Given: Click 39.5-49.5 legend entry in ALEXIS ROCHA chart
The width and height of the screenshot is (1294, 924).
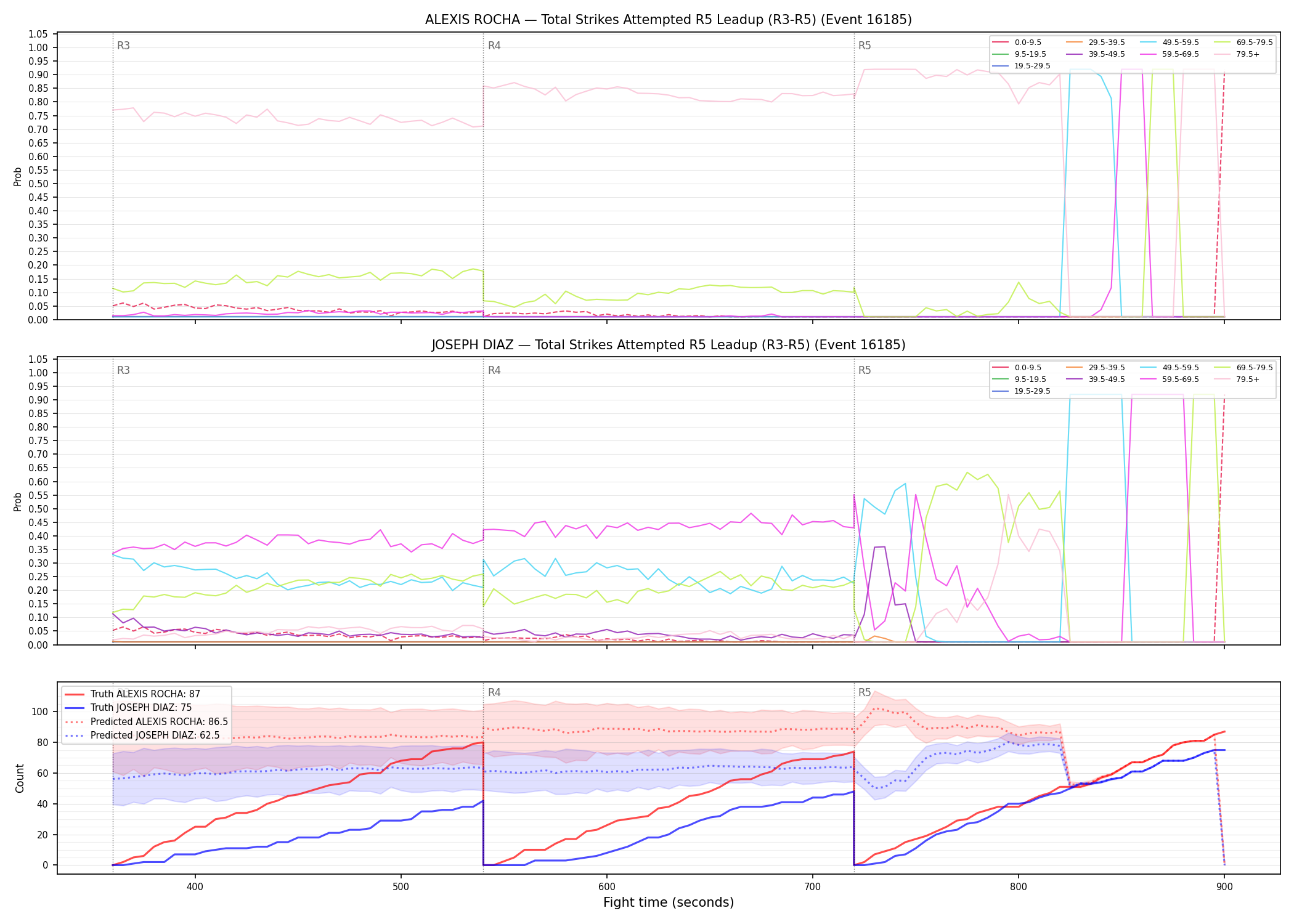Looking at the screenshot, I should point(1096,54).
